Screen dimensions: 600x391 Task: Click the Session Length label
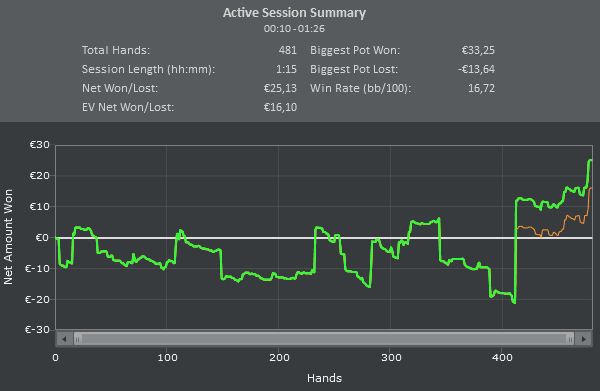tap(148, 69)
